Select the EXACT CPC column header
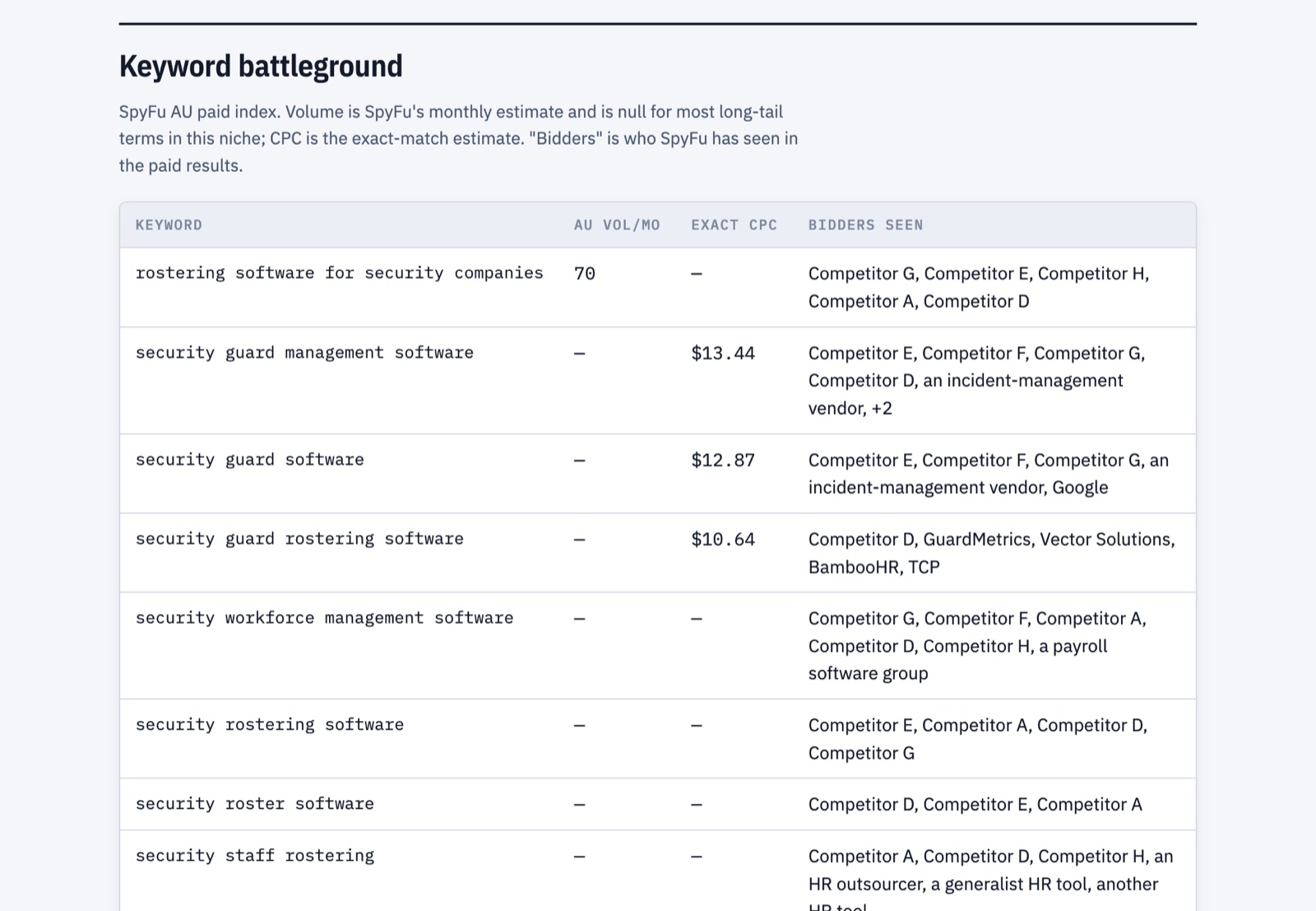The image size is (1316, 911). click(734, 225)
